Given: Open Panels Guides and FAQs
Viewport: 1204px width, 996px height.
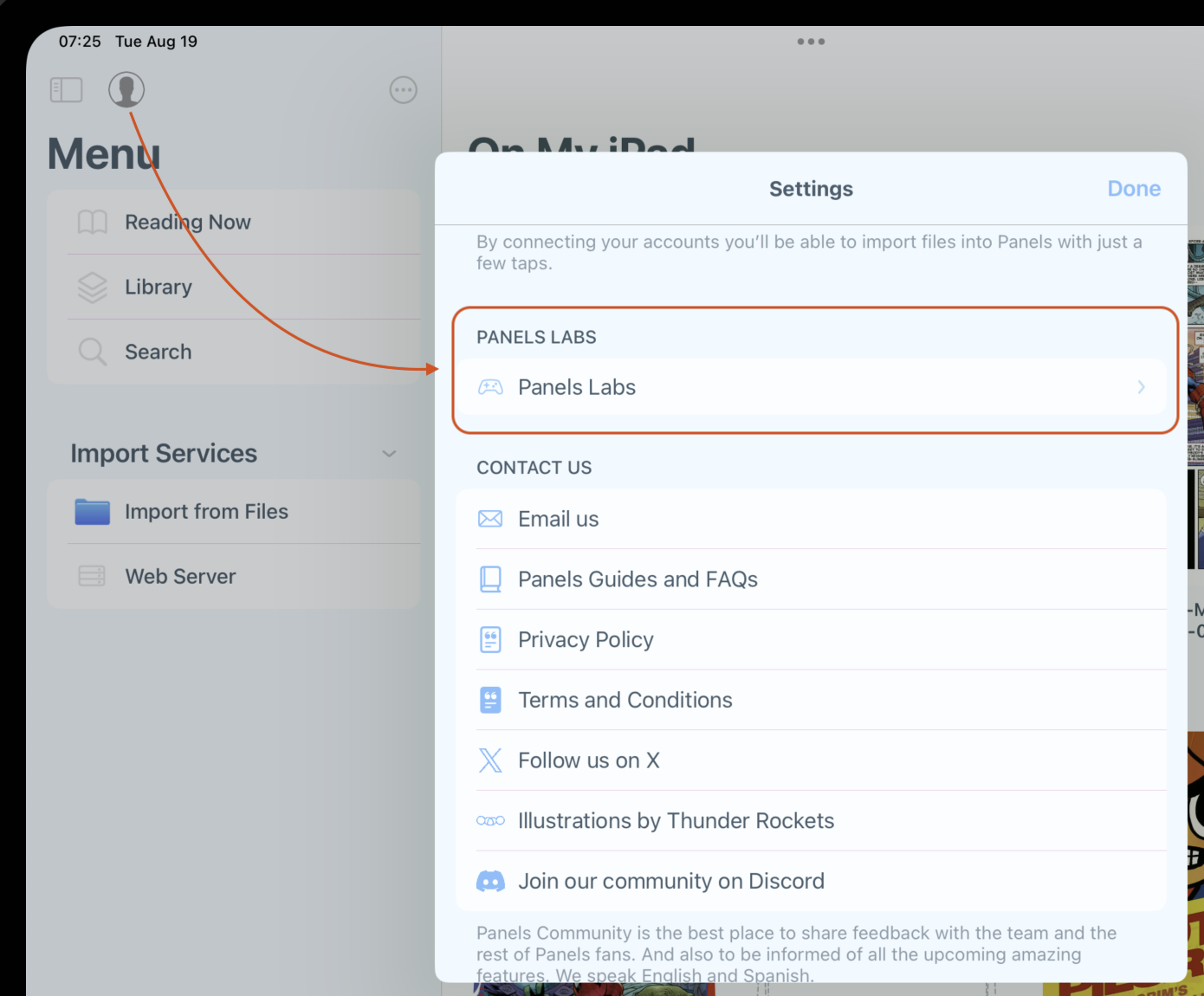Looking at the screenshot, I should click(x=812, y=579).
